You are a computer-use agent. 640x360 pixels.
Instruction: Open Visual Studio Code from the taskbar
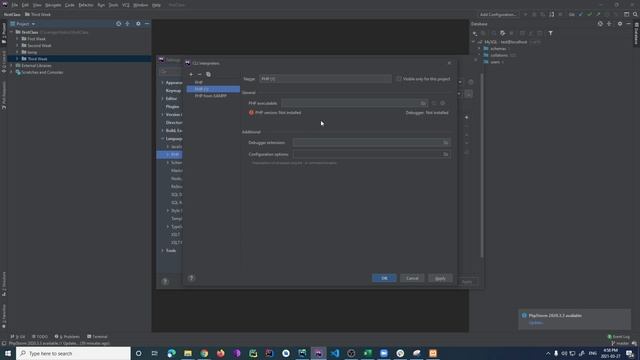[335, 353]
